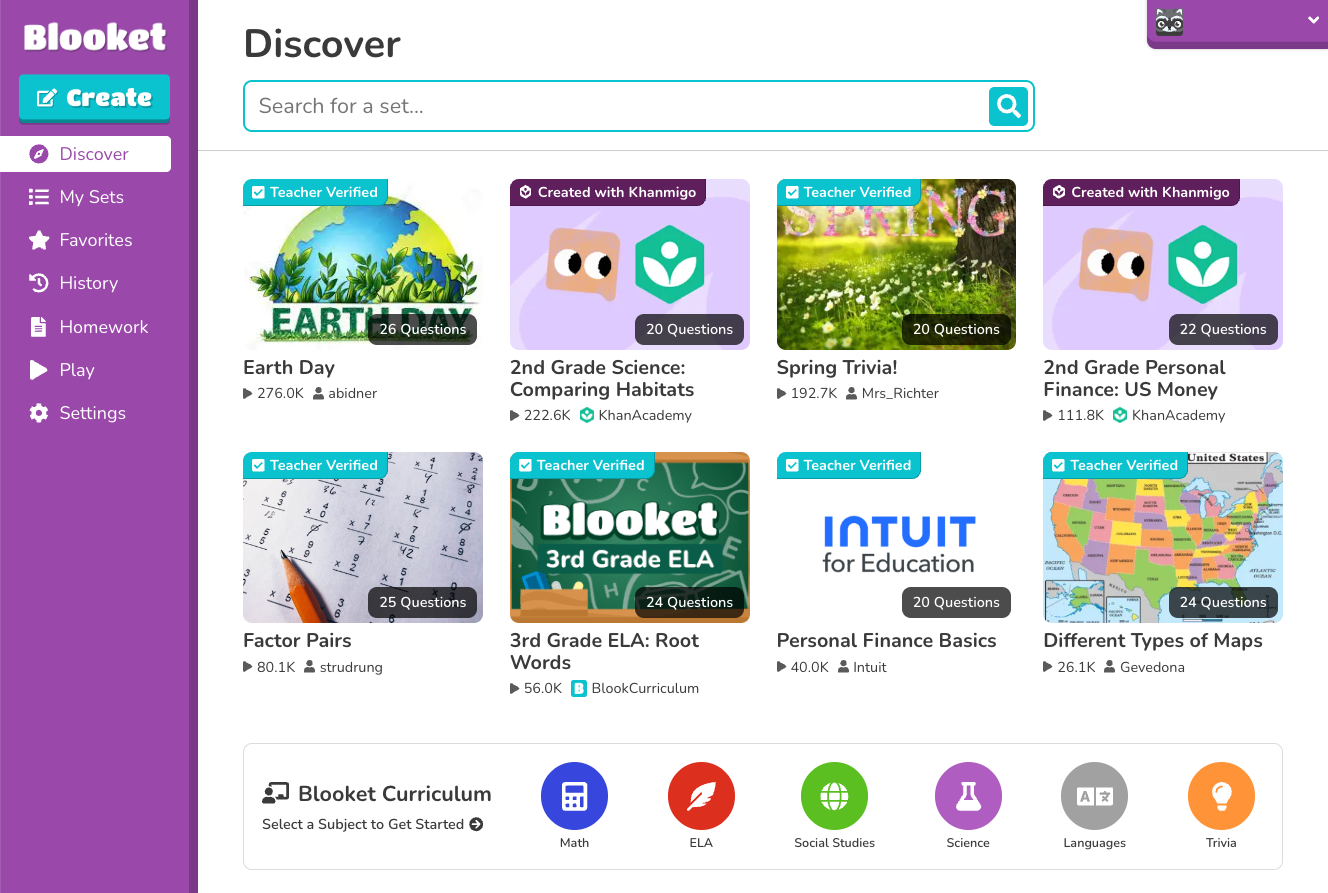Click the Select a Subject to Get Started text

(x=363, y=824)
